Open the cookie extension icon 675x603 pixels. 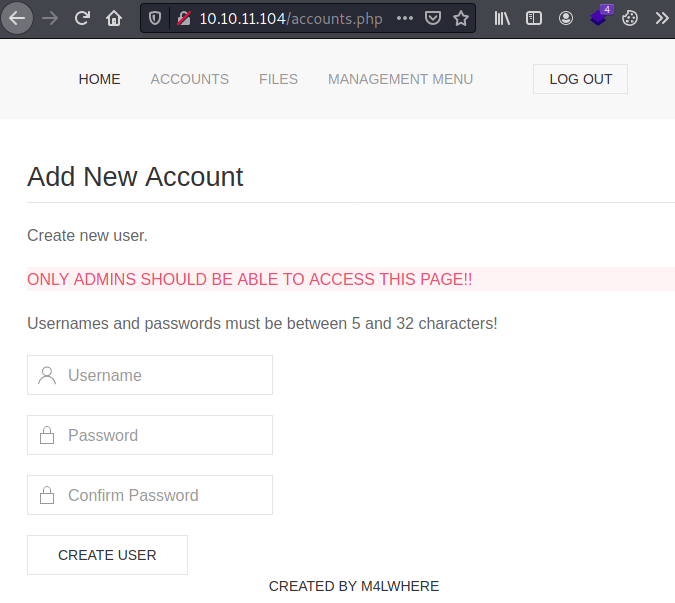pos(630,18)
